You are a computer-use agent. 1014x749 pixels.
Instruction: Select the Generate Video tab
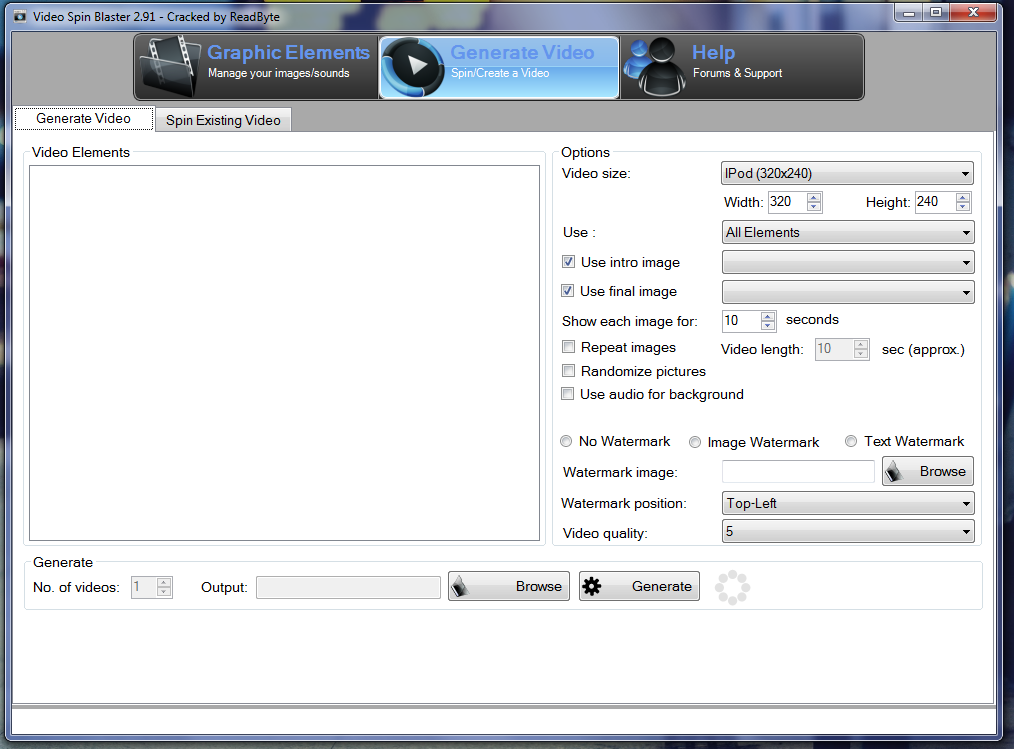coord(84,118)
